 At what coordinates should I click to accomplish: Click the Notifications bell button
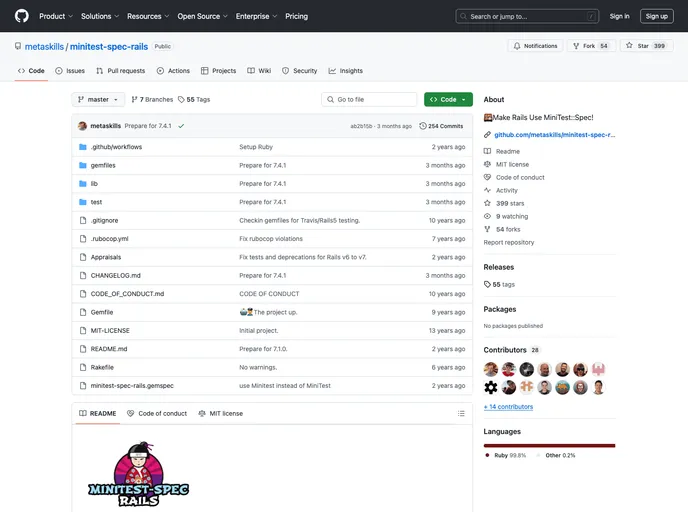point(535,46)
